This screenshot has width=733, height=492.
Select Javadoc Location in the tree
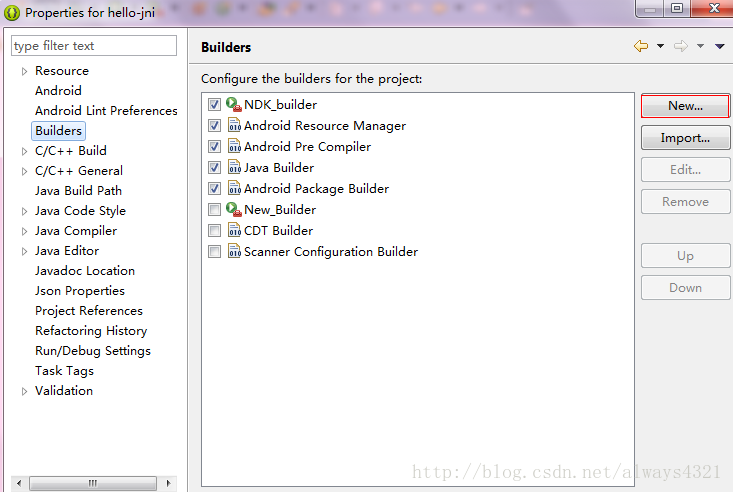click(85, 271)
